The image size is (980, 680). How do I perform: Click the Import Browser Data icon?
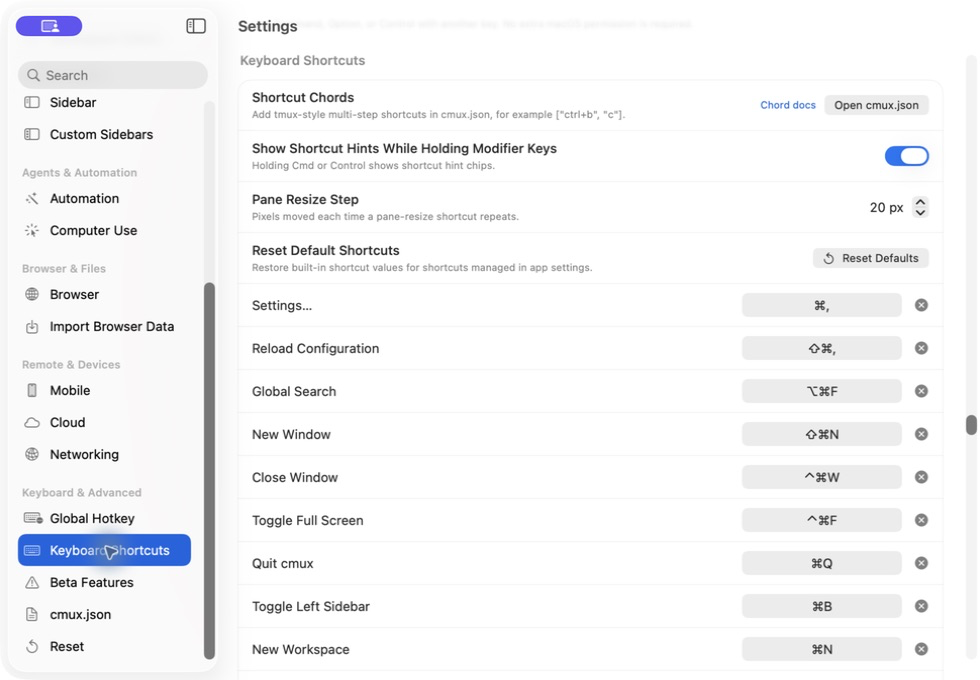[x=32, y=327]
